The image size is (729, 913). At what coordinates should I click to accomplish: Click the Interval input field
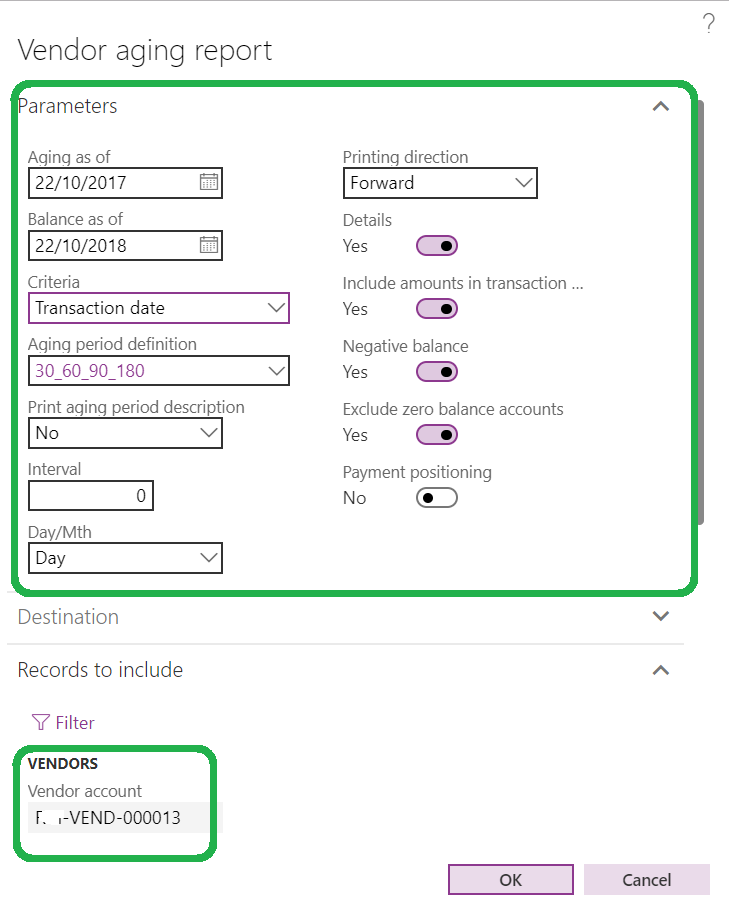point(91,496)
